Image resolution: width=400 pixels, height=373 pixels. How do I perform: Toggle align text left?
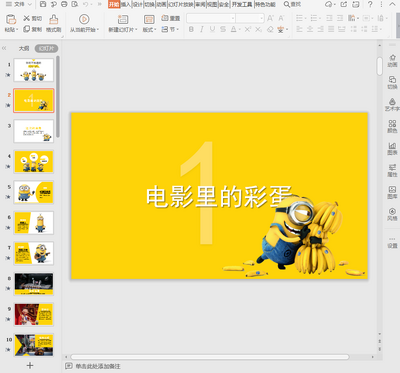point(299,29)
